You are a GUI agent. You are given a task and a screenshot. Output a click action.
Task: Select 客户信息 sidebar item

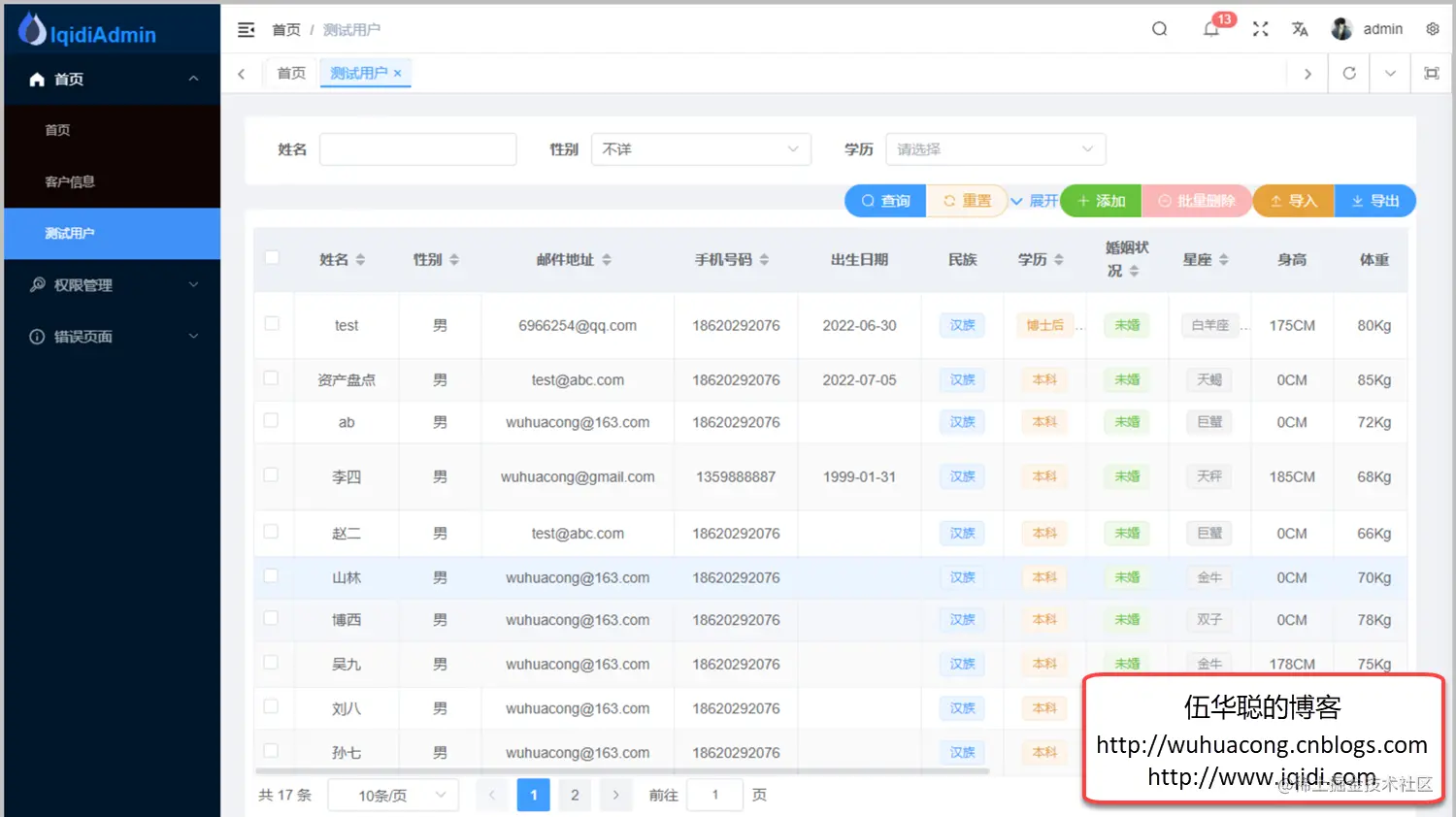point(112,181)
